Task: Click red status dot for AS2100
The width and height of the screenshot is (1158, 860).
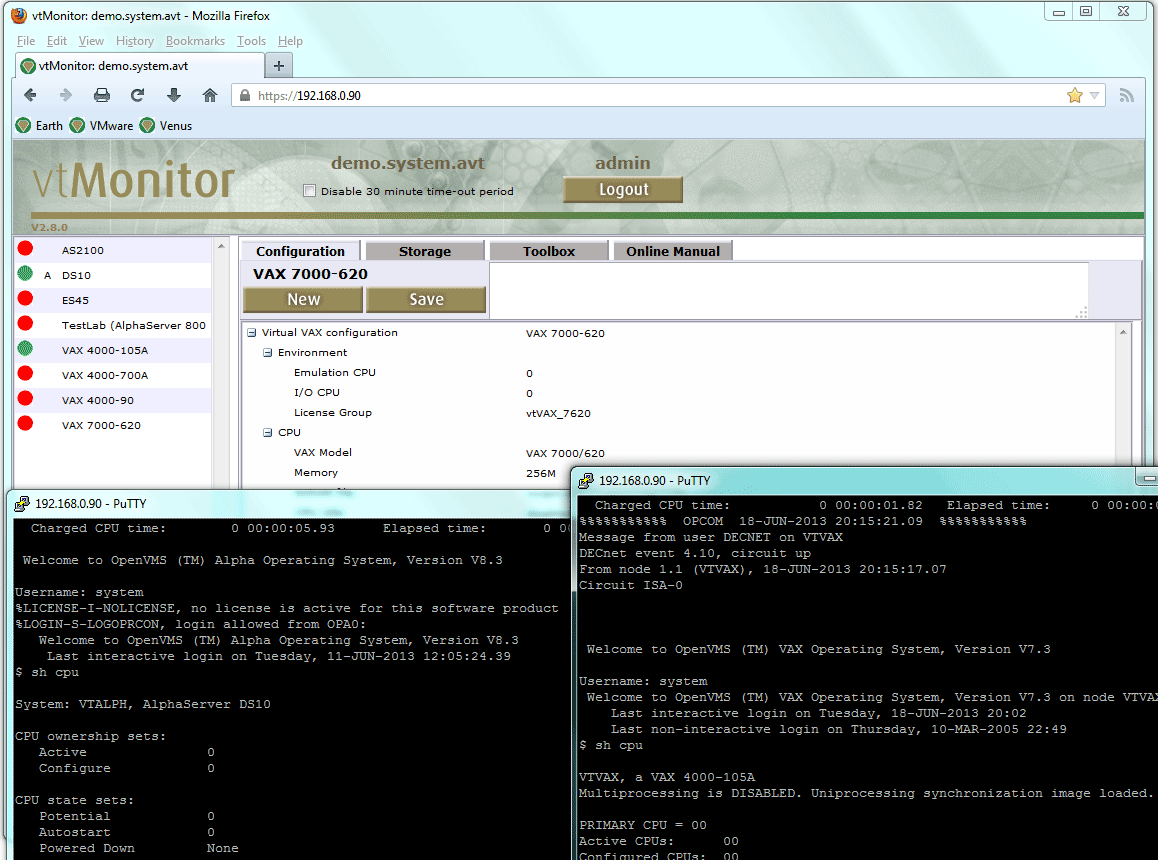Action: (26, 248)
